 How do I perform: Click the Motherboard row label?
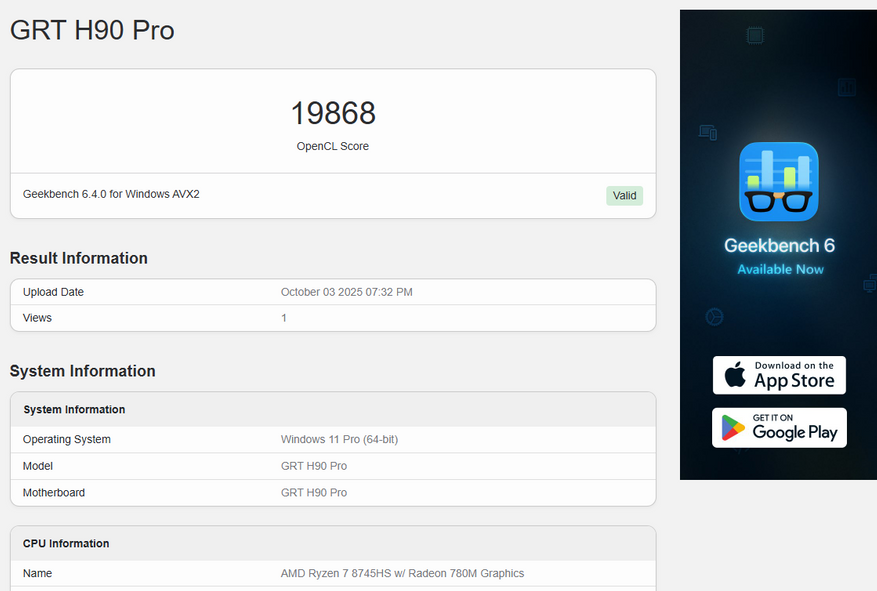[x=54, y=493]
